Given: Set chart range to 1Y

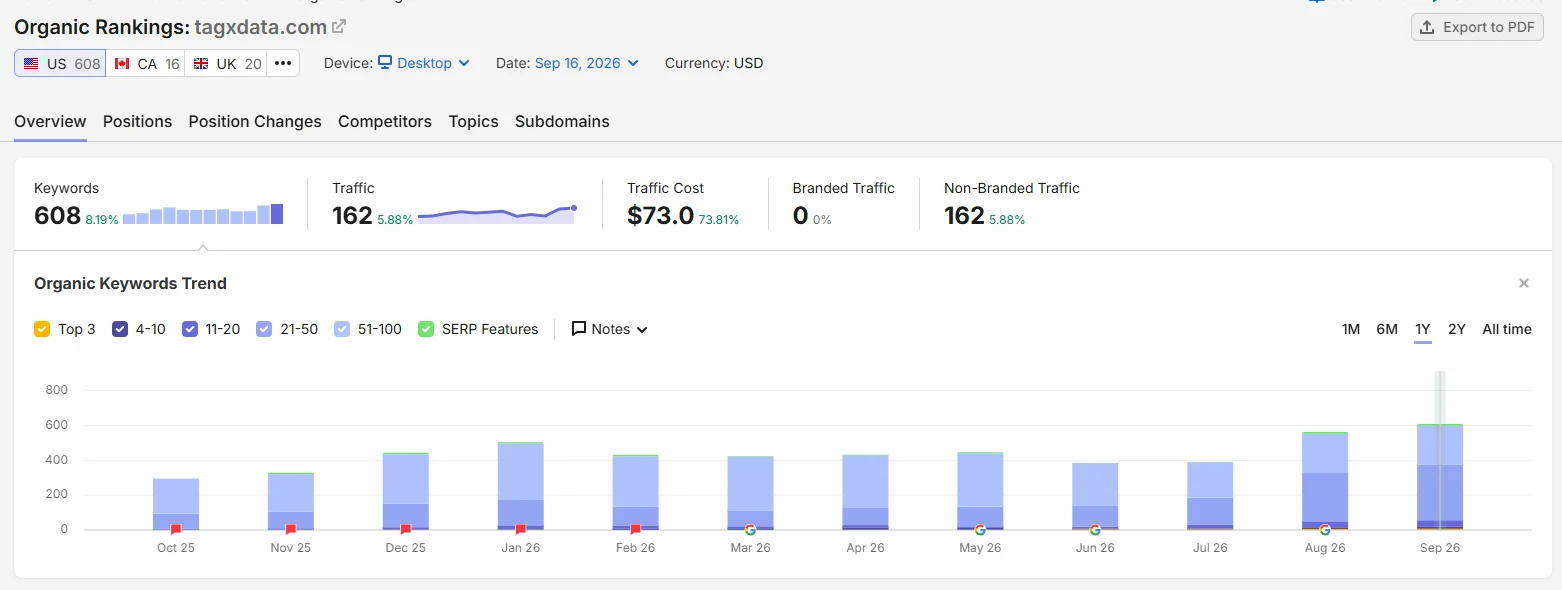Looking at the screenshot, I should [1423, 329].
